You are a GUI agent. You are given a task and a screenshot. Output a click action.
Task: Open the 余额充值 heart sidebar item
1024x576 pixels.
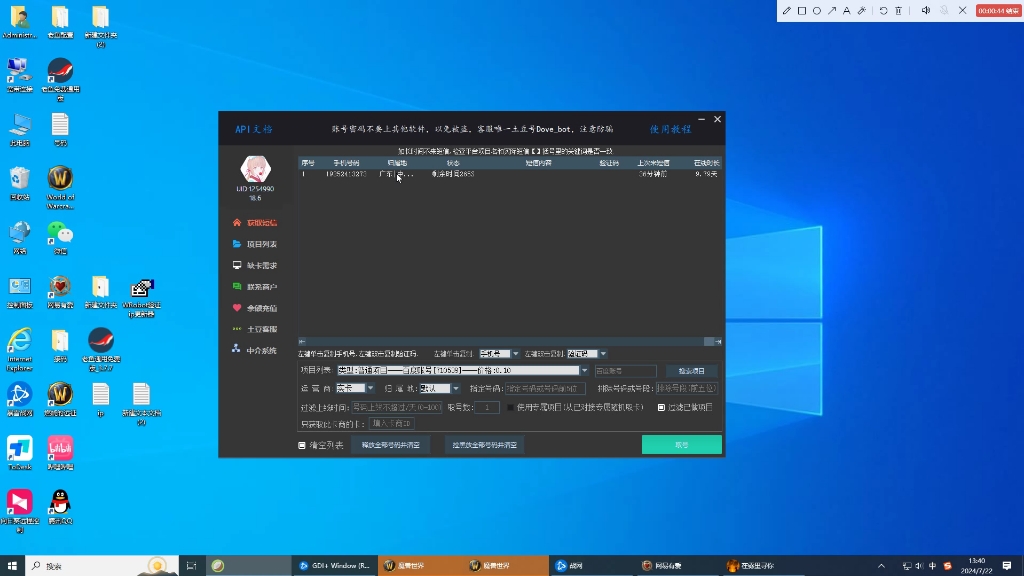[255, 308]
